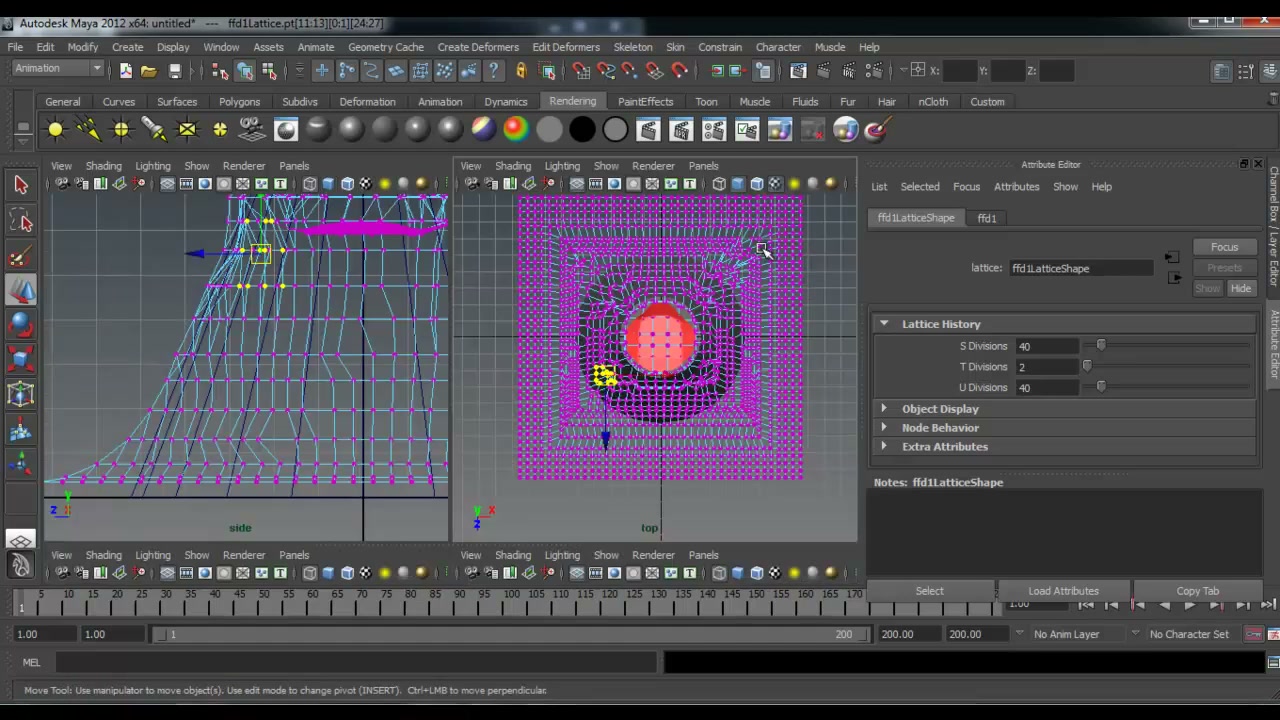Click the black surface shader sphere icon
This screenshot has width=1280, height=720.
pyautogui.click(x=582, y=129)
